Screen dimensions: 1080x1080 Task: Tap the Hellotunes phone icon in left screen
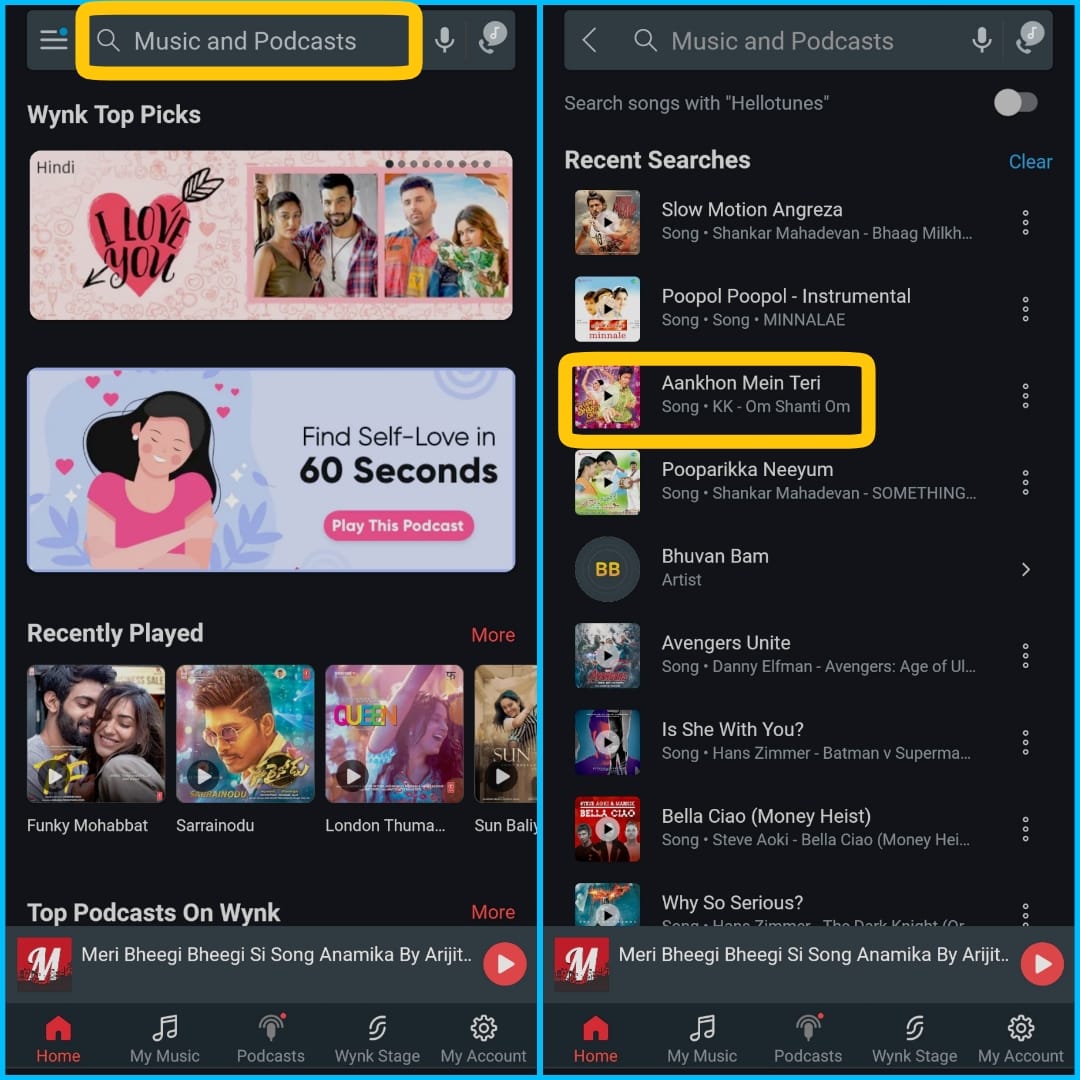[x=492, y=38]
